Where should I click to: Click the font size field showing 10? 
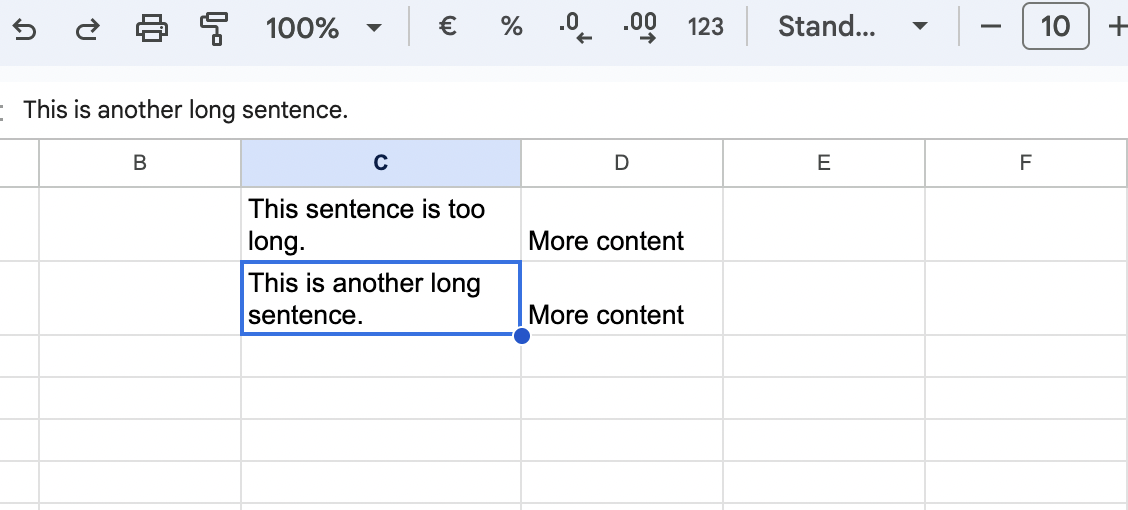coord(1055,27)
